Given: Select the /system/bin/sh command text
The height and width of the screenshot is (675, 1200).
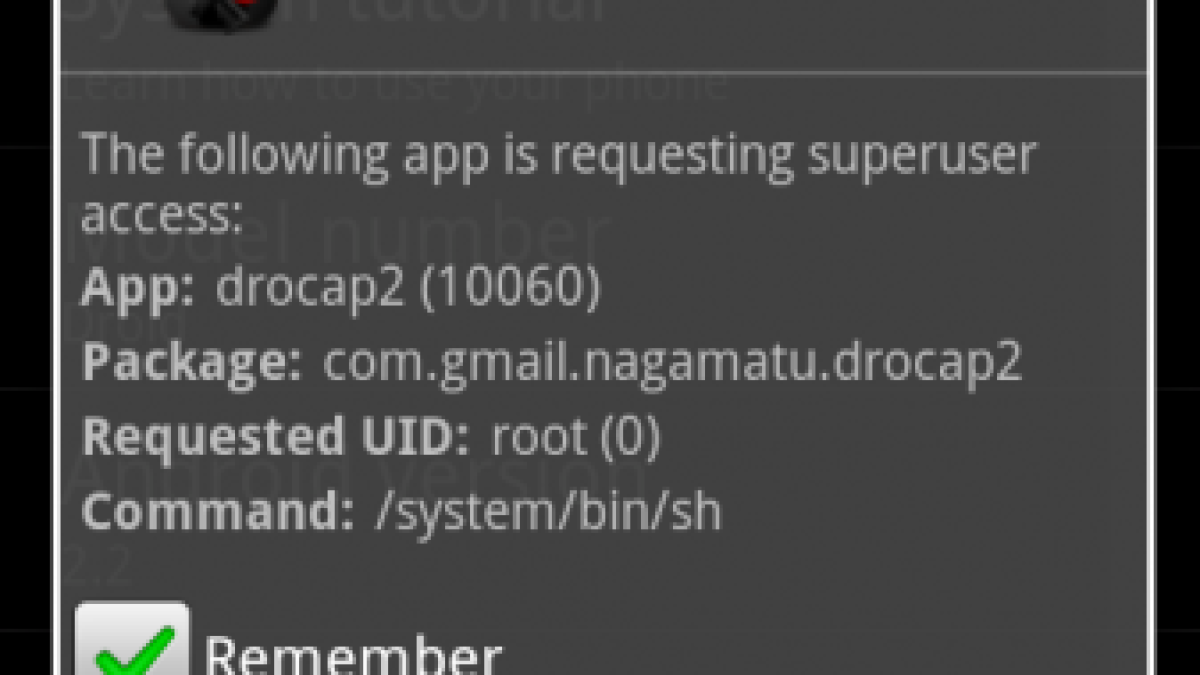Looking at the screenshot, I should [548, 511].
